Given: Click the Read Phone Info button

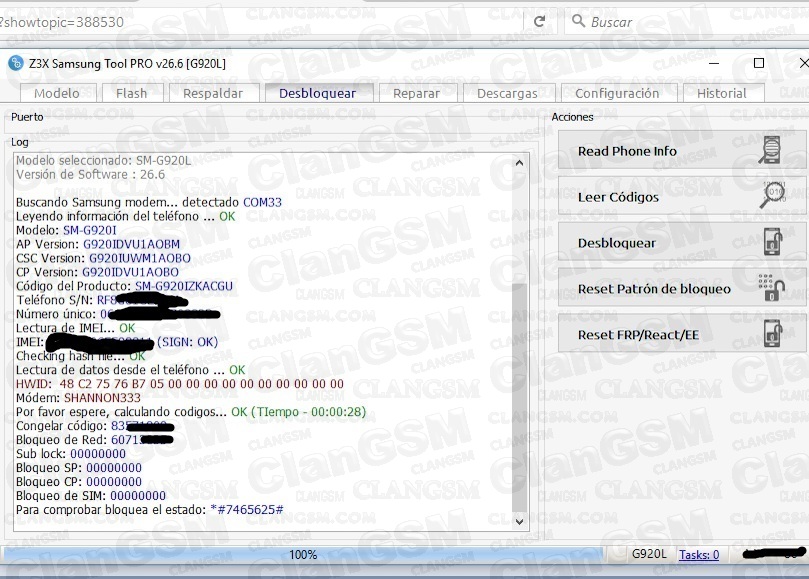Looking at the screenshot, I should click(x=682, y=150).
